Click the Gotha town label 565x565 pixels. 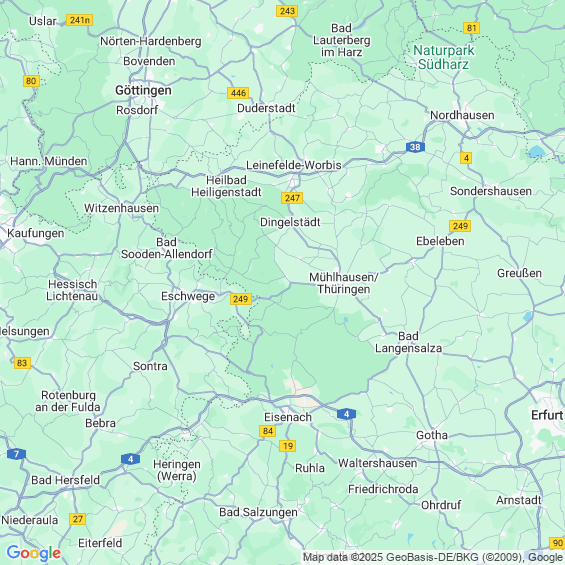(432, 435)
